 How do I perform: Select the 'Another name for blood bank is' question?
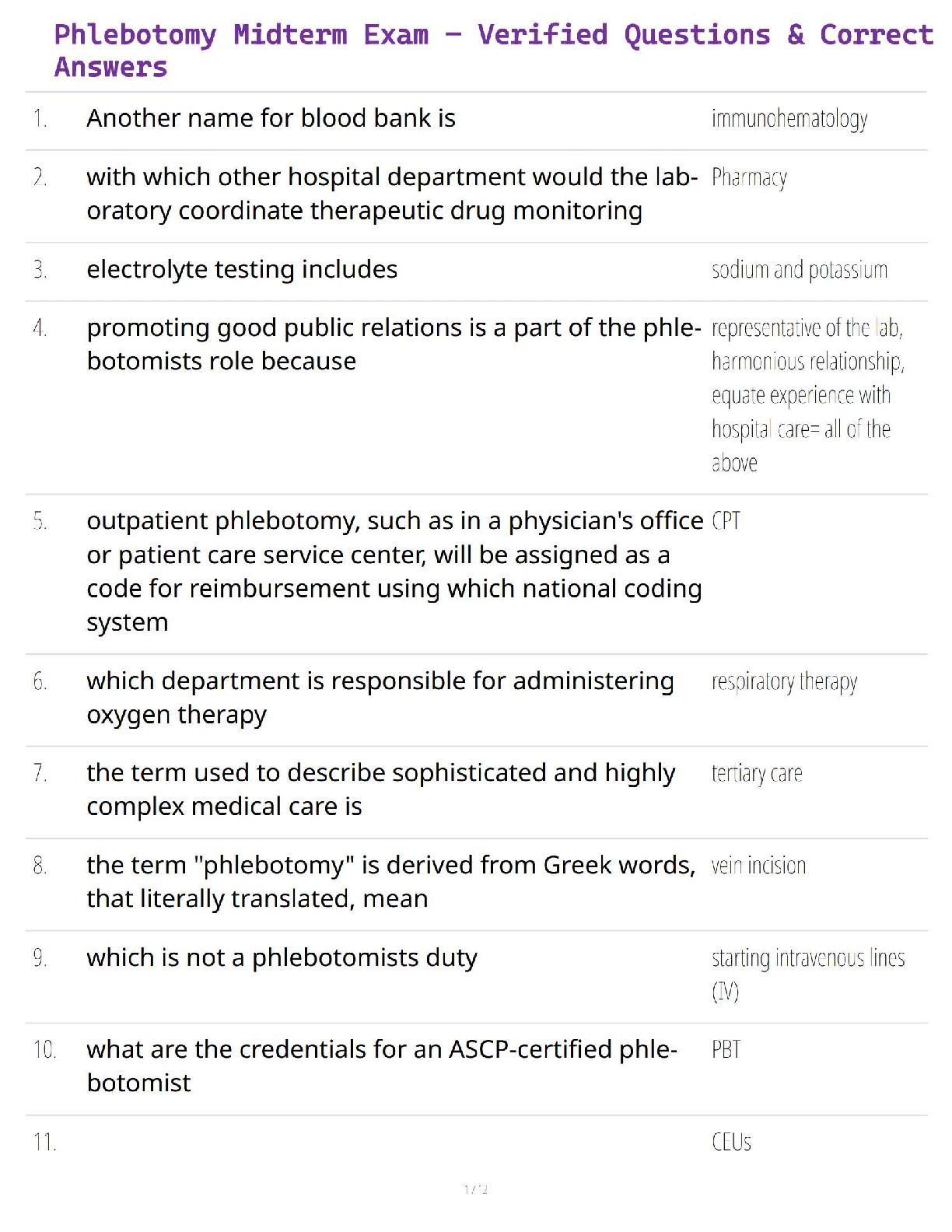coord(271,118)
